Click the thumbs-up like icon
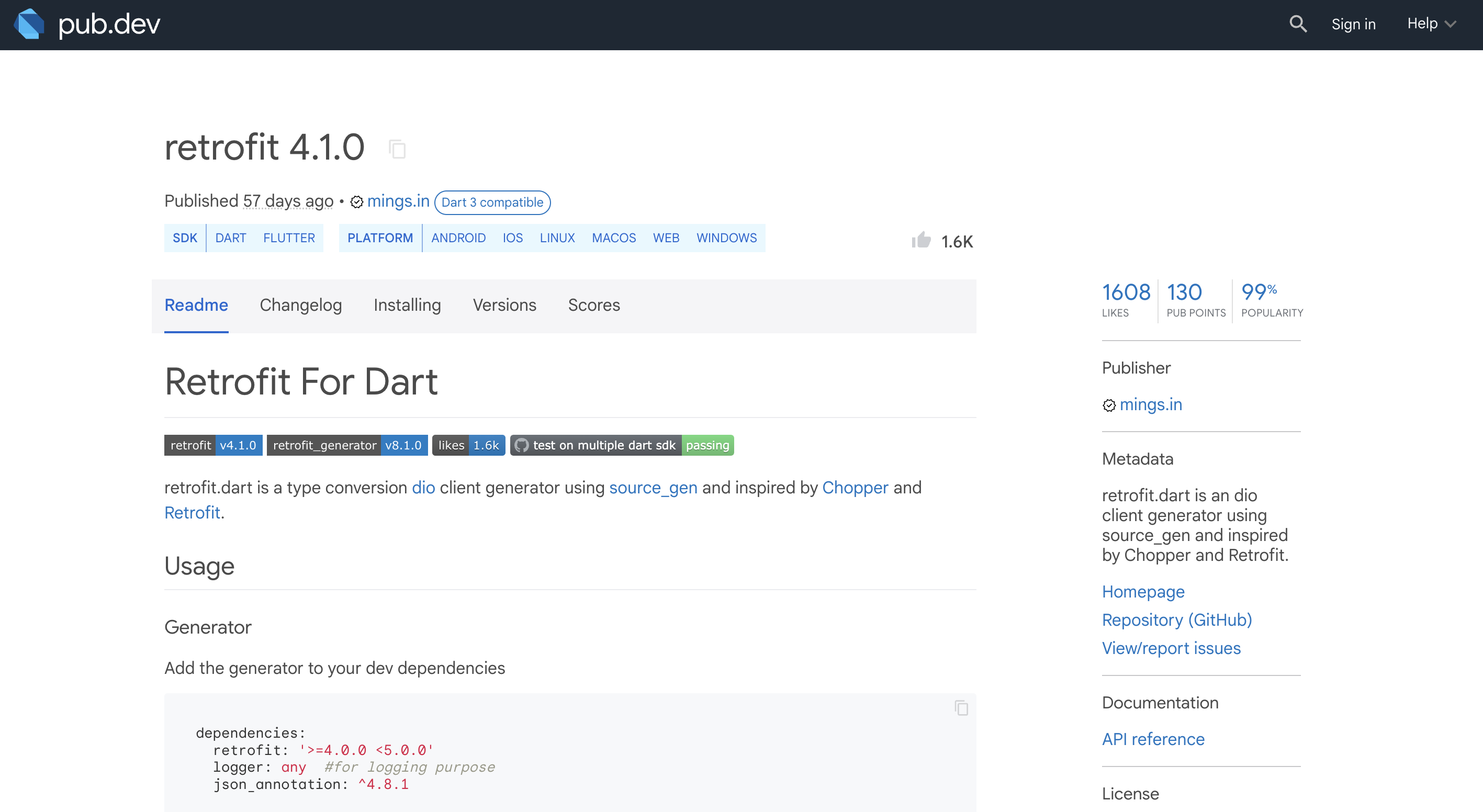This screenshot has height=812, width=1483. [x=921, y=240]
